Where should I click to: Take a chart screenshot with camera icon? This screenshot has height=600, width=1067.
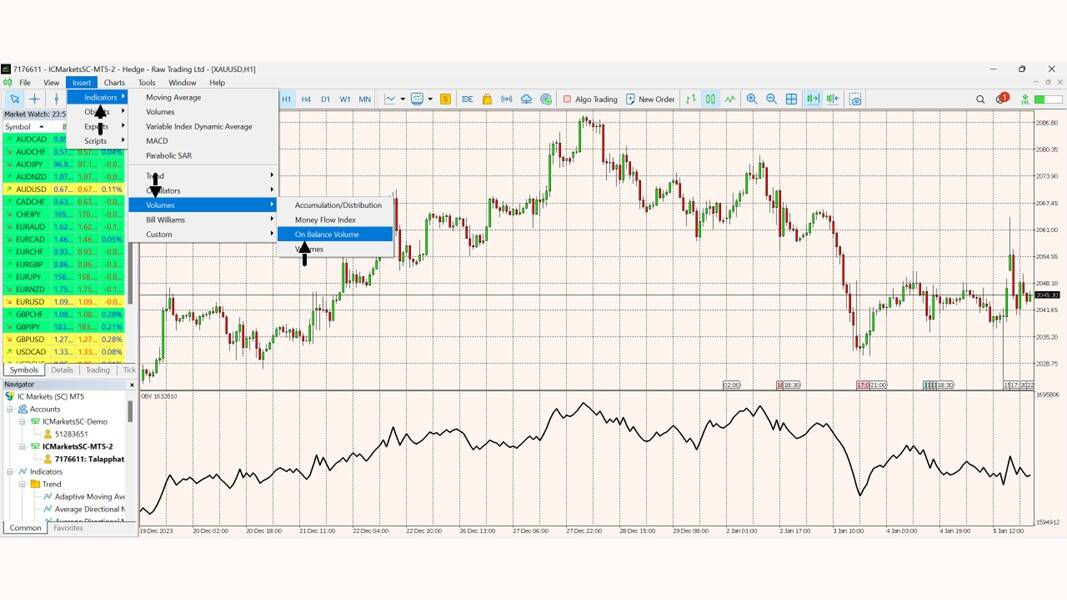[x=855, y=99]
